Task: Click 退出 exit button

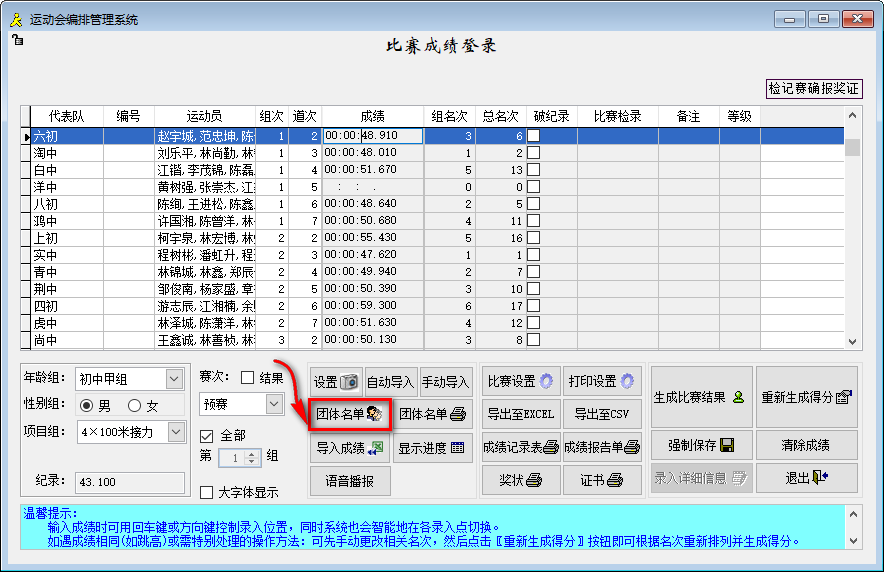Action: pos(806,478)
